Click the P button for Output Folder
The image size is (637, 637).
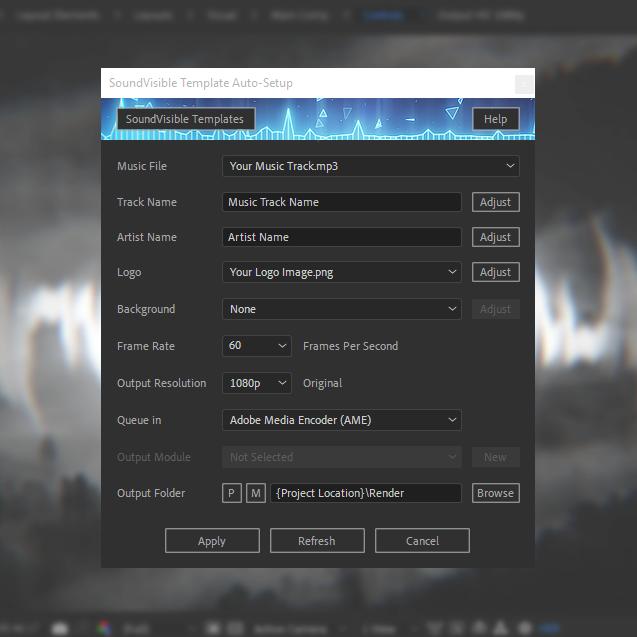click(x=232, y=493)
